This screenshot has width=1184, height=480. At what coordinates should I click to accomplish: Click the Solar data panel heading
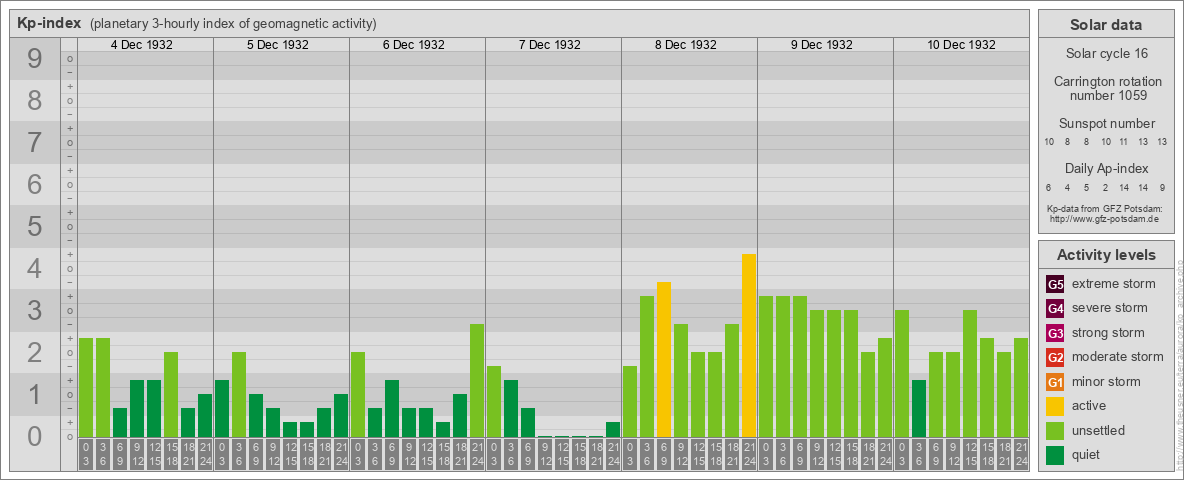(1105, 25)
